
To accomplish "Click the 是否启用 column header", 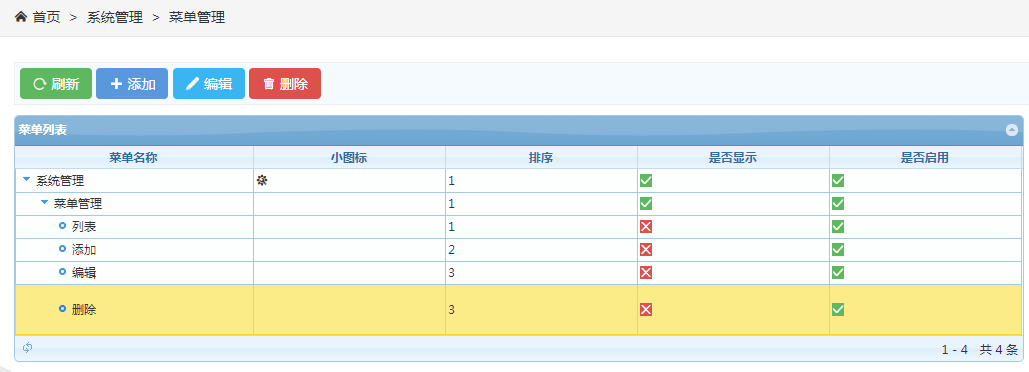I will (x=925, y=157).
